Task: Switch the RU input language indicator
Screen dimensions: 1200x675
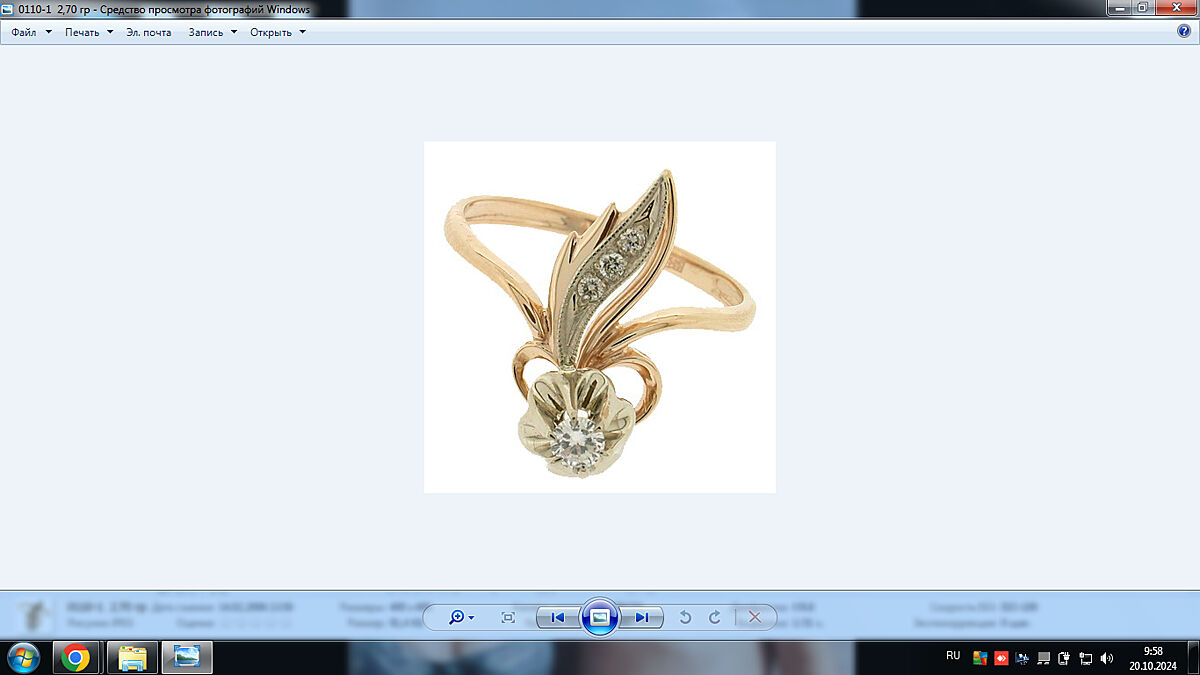Action: (x=952, y=656)
